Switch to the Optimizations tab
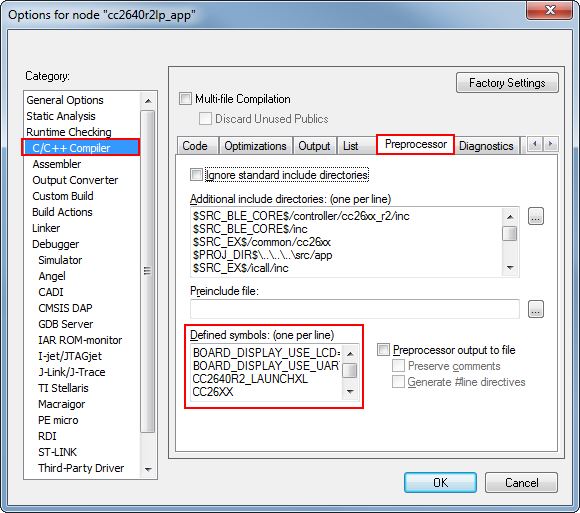580x513 pixels. pyautogui.click(x=255, y=146)
